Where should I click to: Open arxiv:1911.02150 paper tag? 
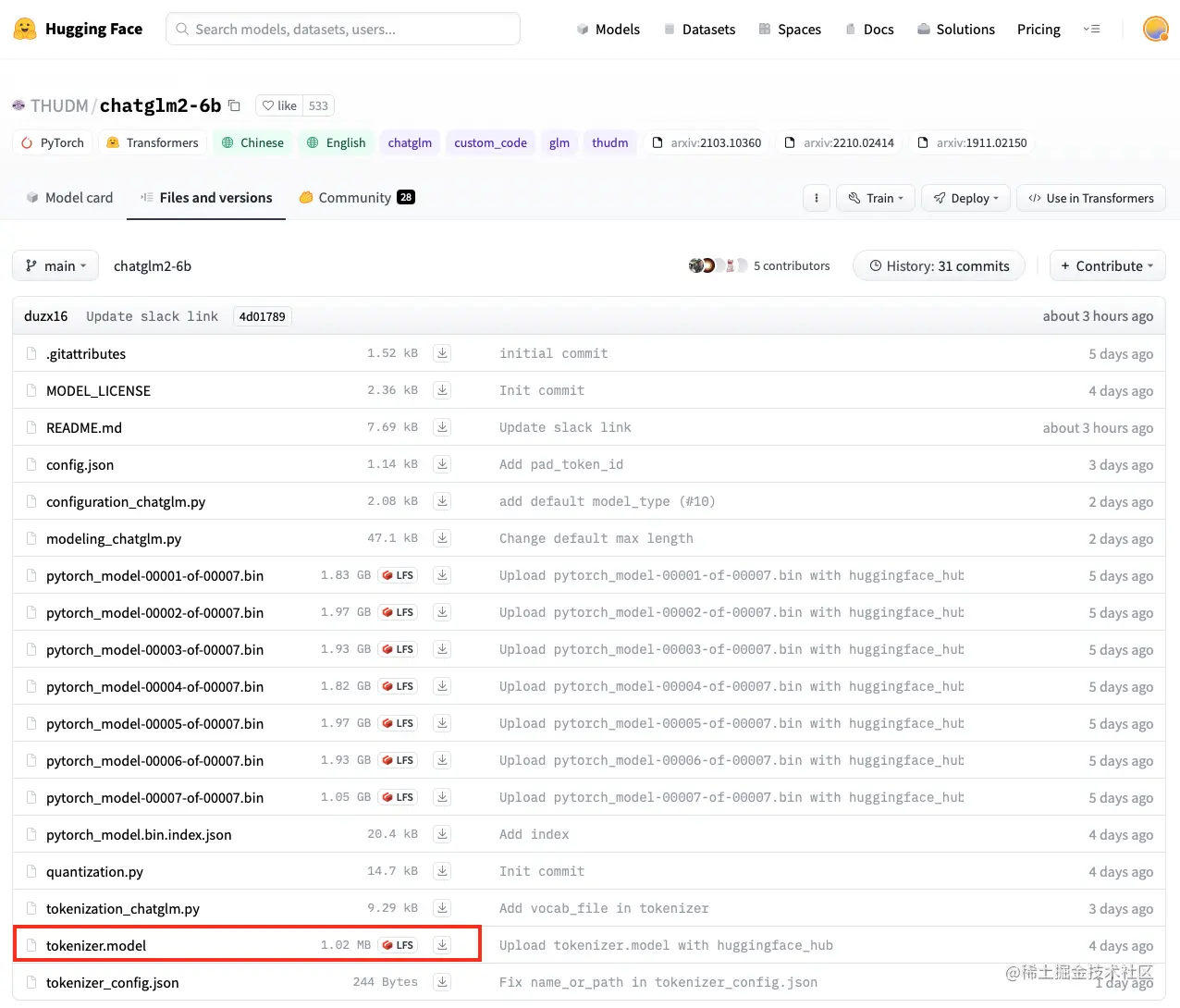click(972, 142)
